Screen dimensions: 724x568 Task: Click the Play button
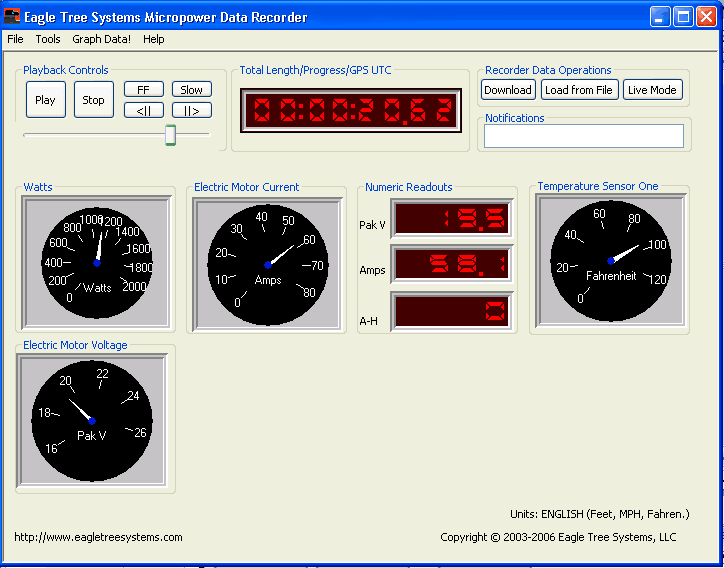pyautogui.click(x=45, y=100)
